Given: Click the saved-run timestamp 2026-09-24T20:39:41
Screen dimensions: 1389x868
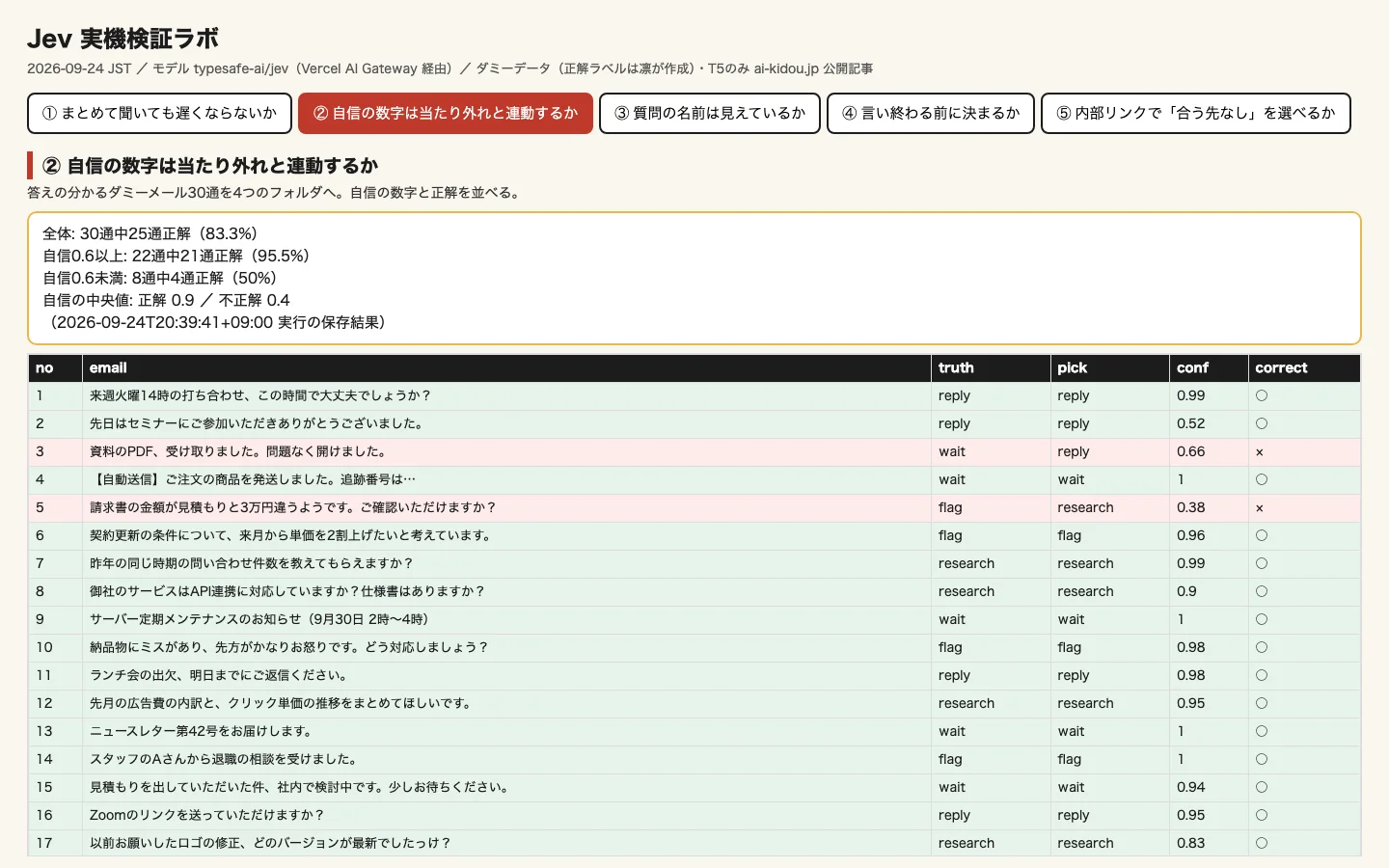Looking at the screenshot, I should point(217,322).
